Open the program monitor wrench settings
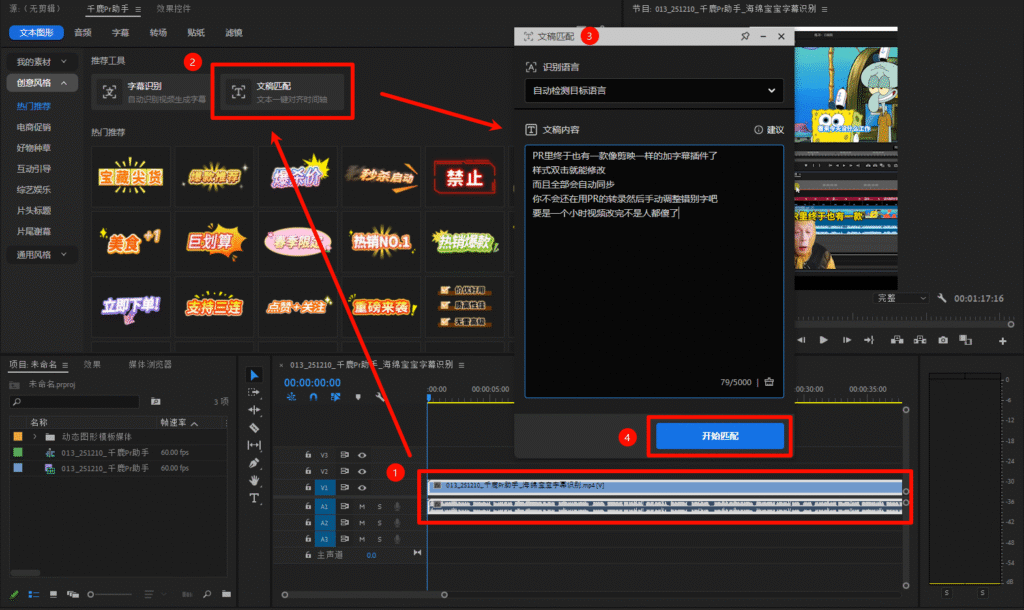Viewport: 1024px width, 610px height. tap(941, 298)
